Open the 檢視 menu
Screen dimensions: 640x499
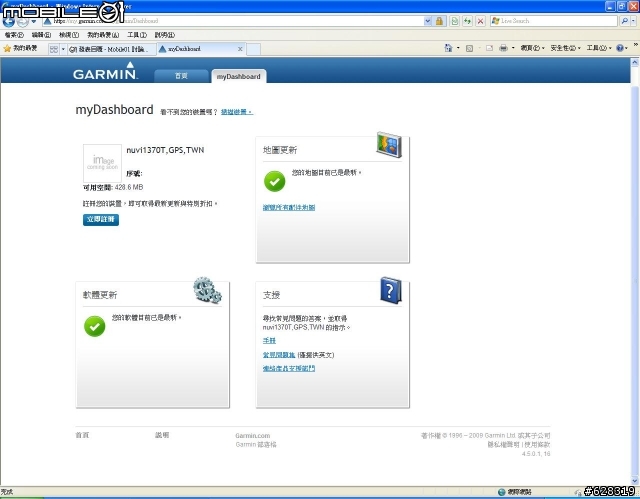[x=69, y=35]
